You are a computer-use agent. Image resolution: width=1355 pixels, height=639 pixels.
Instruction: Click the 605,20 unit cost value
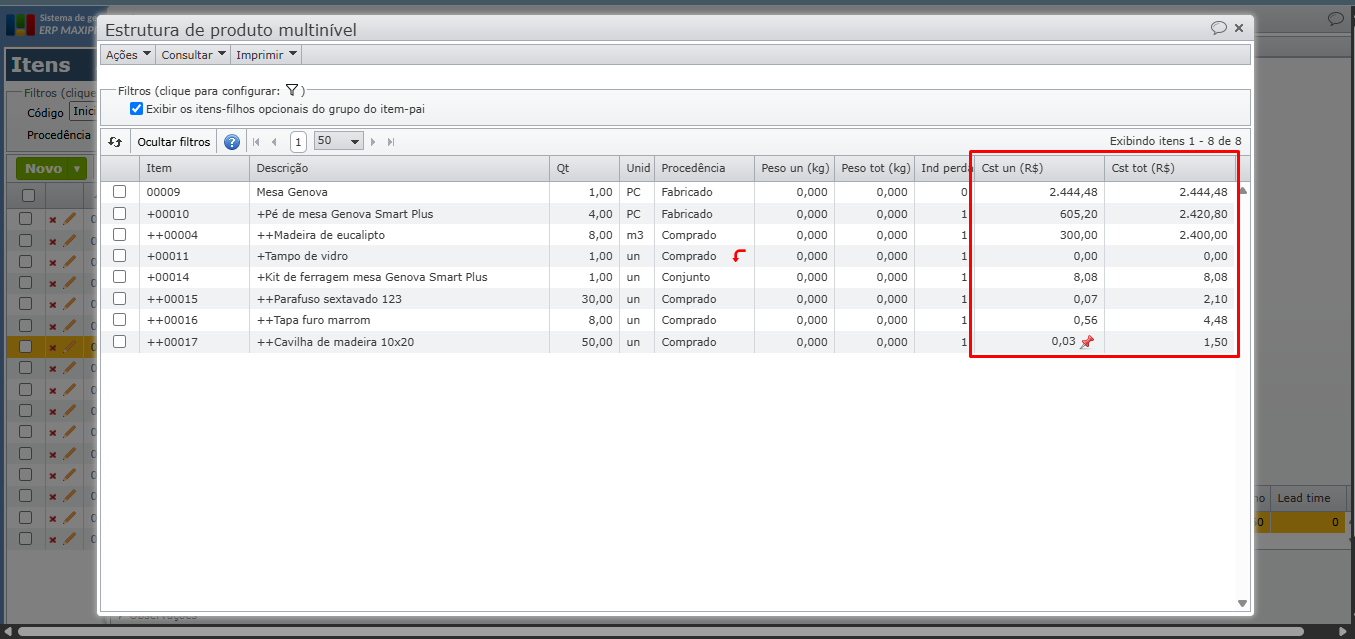[1080, 213]
